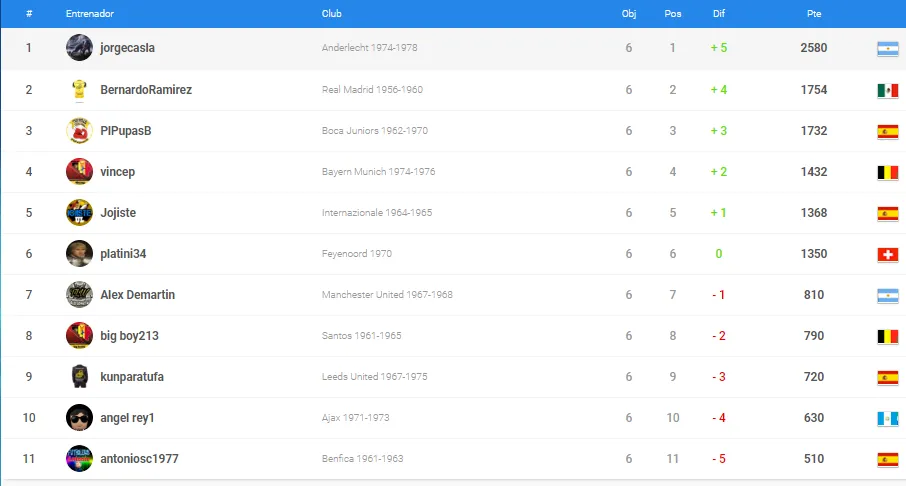This screenshot has width=906, height=486.
Task: Click the Argentina flag in jorgecasla's row
Action: [x=888, y=49]
